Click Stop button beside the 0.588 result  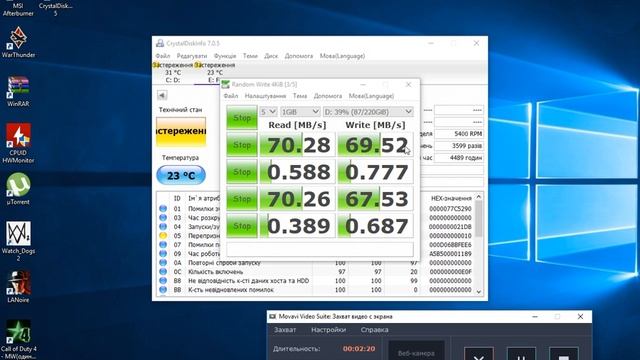[242, 172]
